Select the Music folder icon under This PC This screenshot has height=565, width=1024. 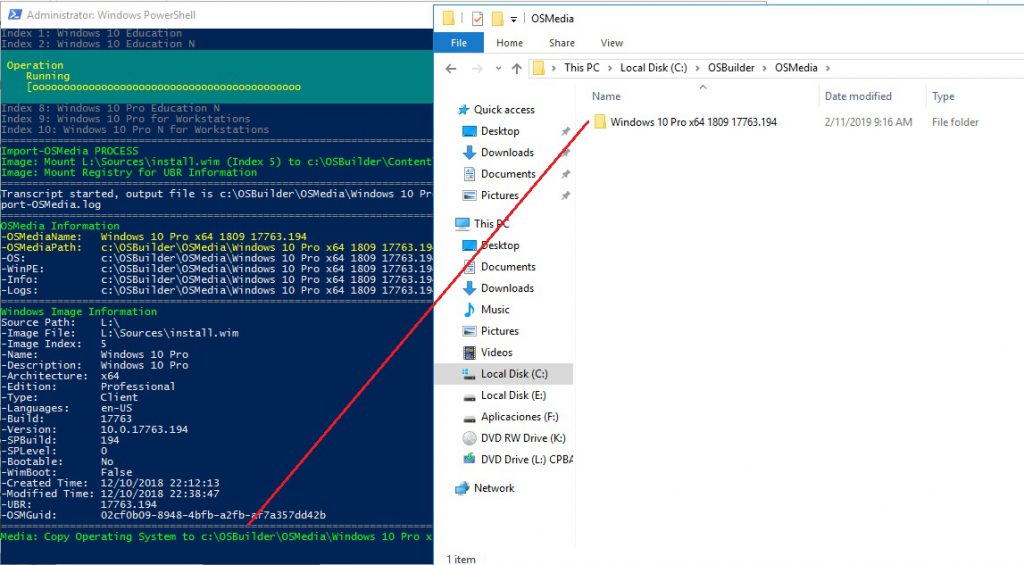(470, 310)
